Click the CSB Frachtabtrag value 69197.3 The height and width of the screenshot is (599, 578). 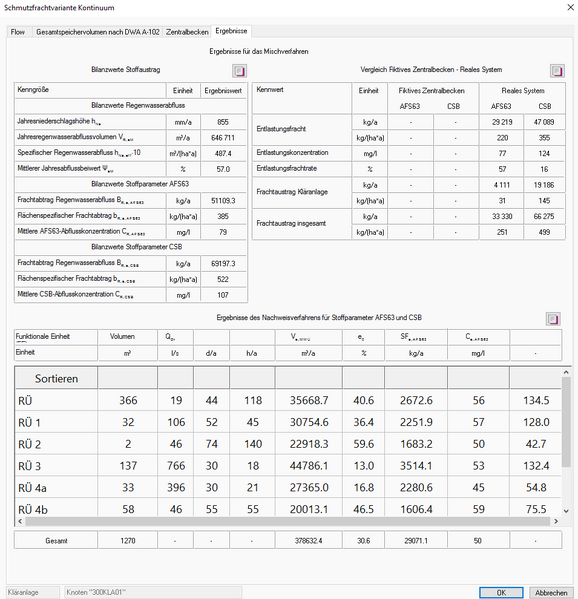point(223,264)
